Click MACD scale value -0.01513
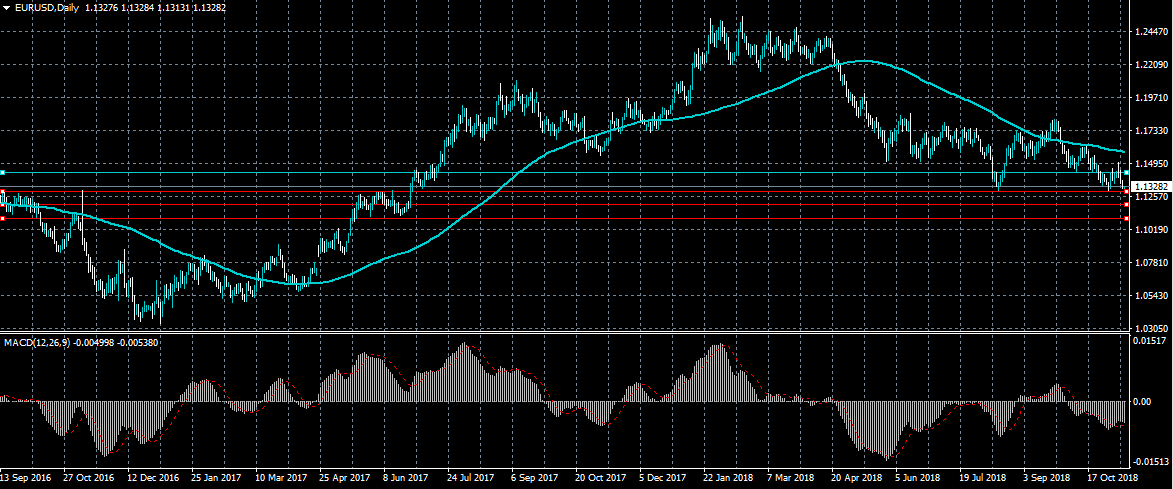Screen dimensions: 1173x489 pyautogui.click(x=1150, y=461)
